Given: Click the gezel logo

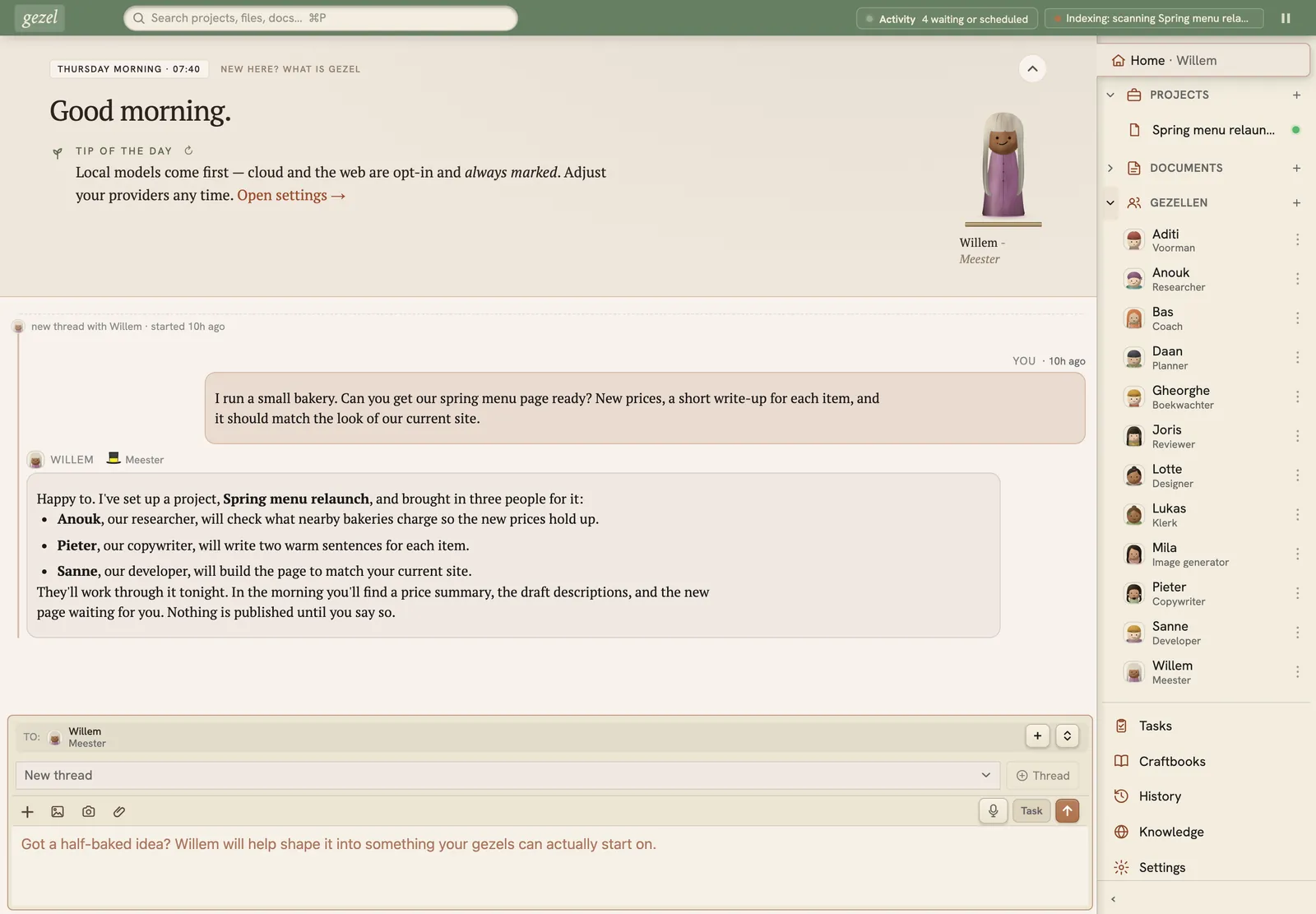Looking at the screenshot, I should point(39,18).
